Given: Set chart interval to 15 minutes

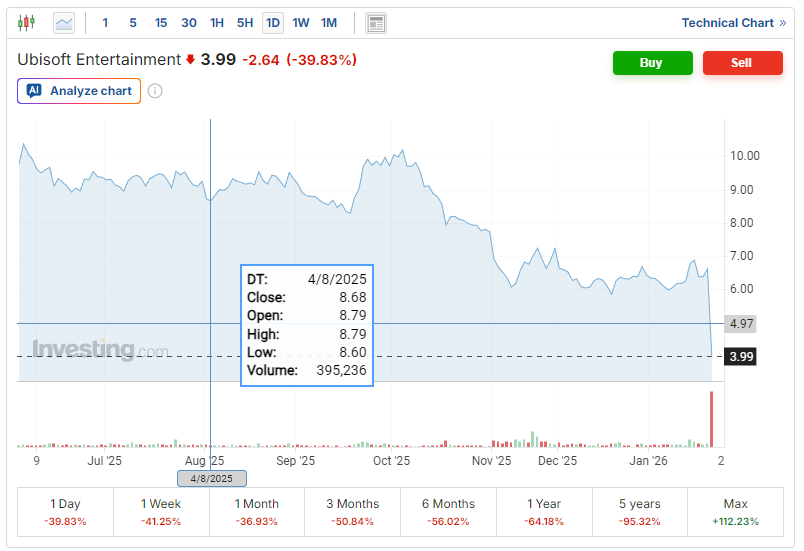Looking at the screenshot, I should [161, 23].
